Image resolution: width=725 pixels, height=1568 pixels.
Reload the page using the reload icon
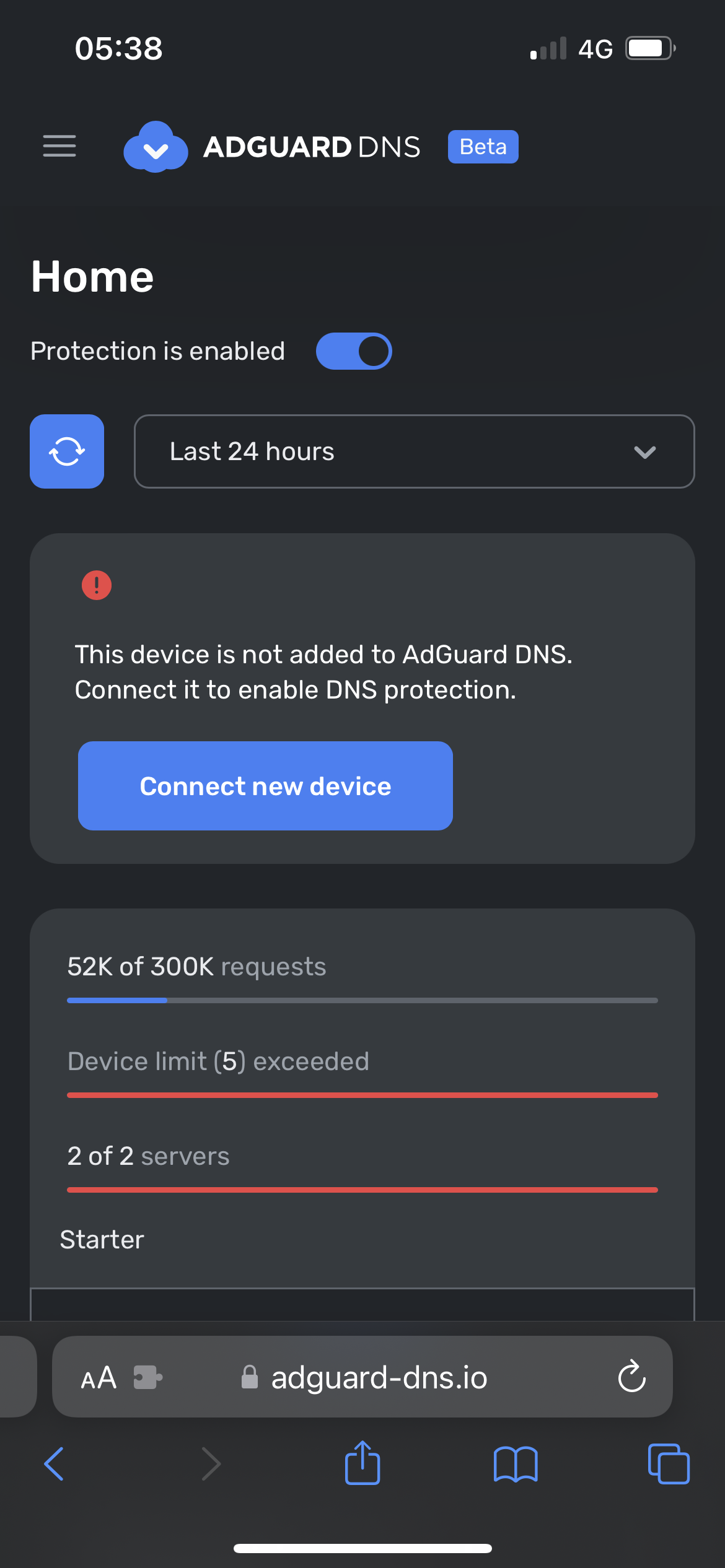coord(631,1377)
